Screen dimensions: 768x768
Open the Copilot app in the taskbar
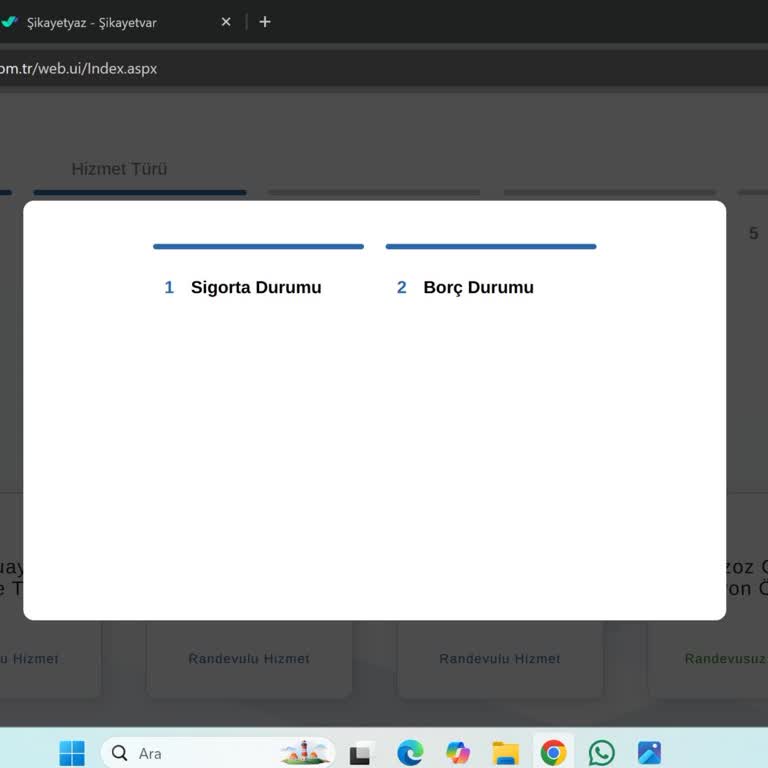tap(458, 753)
